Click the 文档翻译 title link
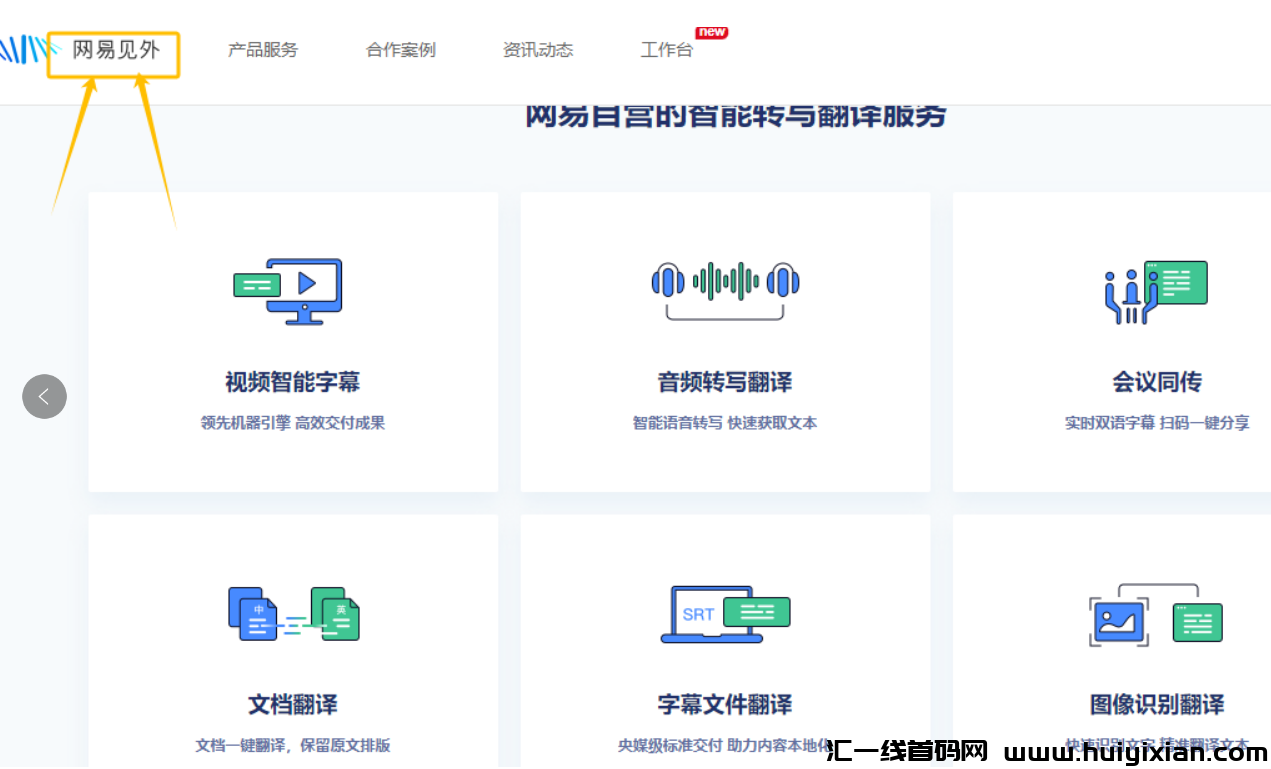 (292, 704)
